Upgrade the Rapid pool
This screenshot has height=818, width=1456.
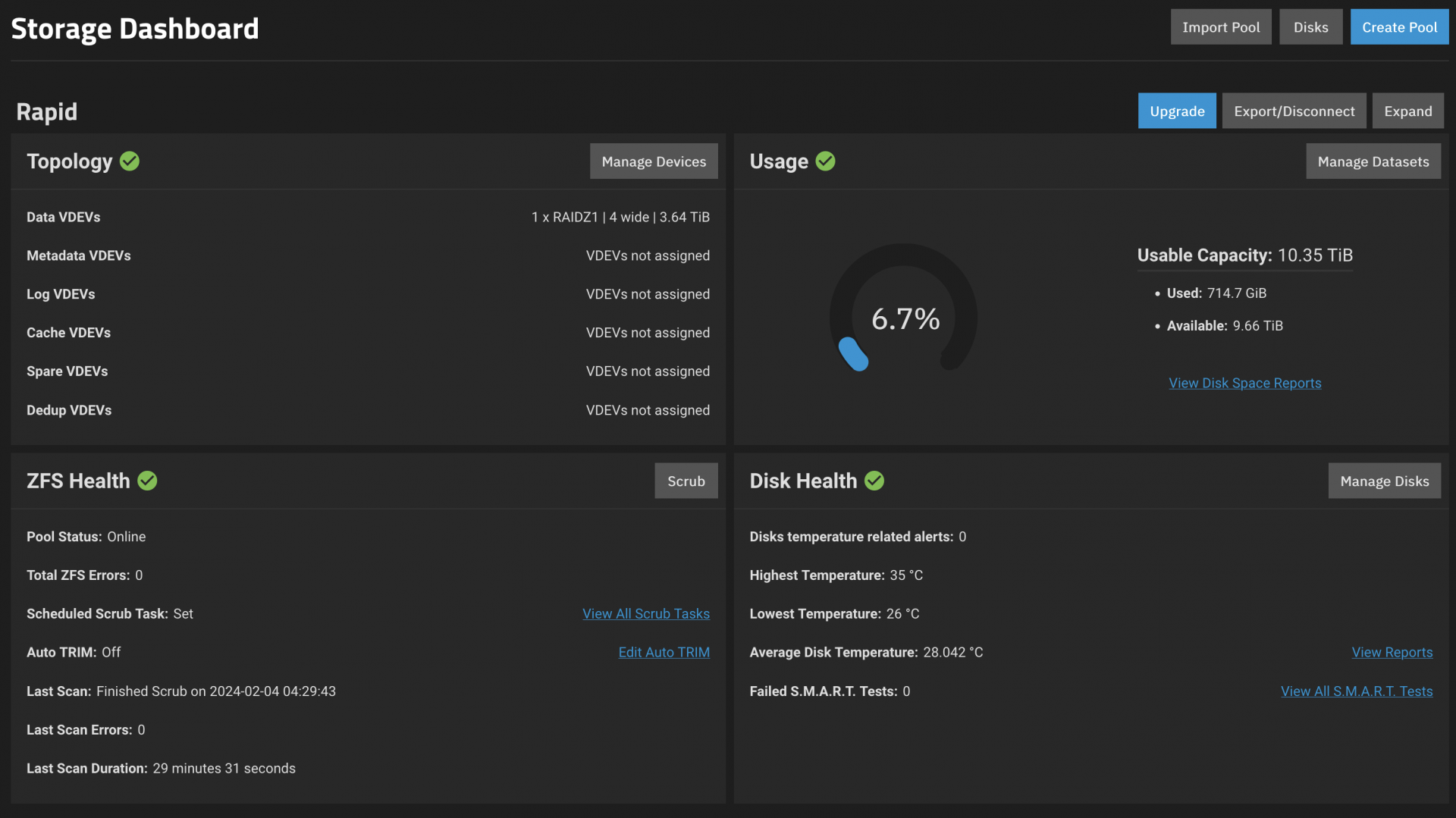pos(1176,111)
